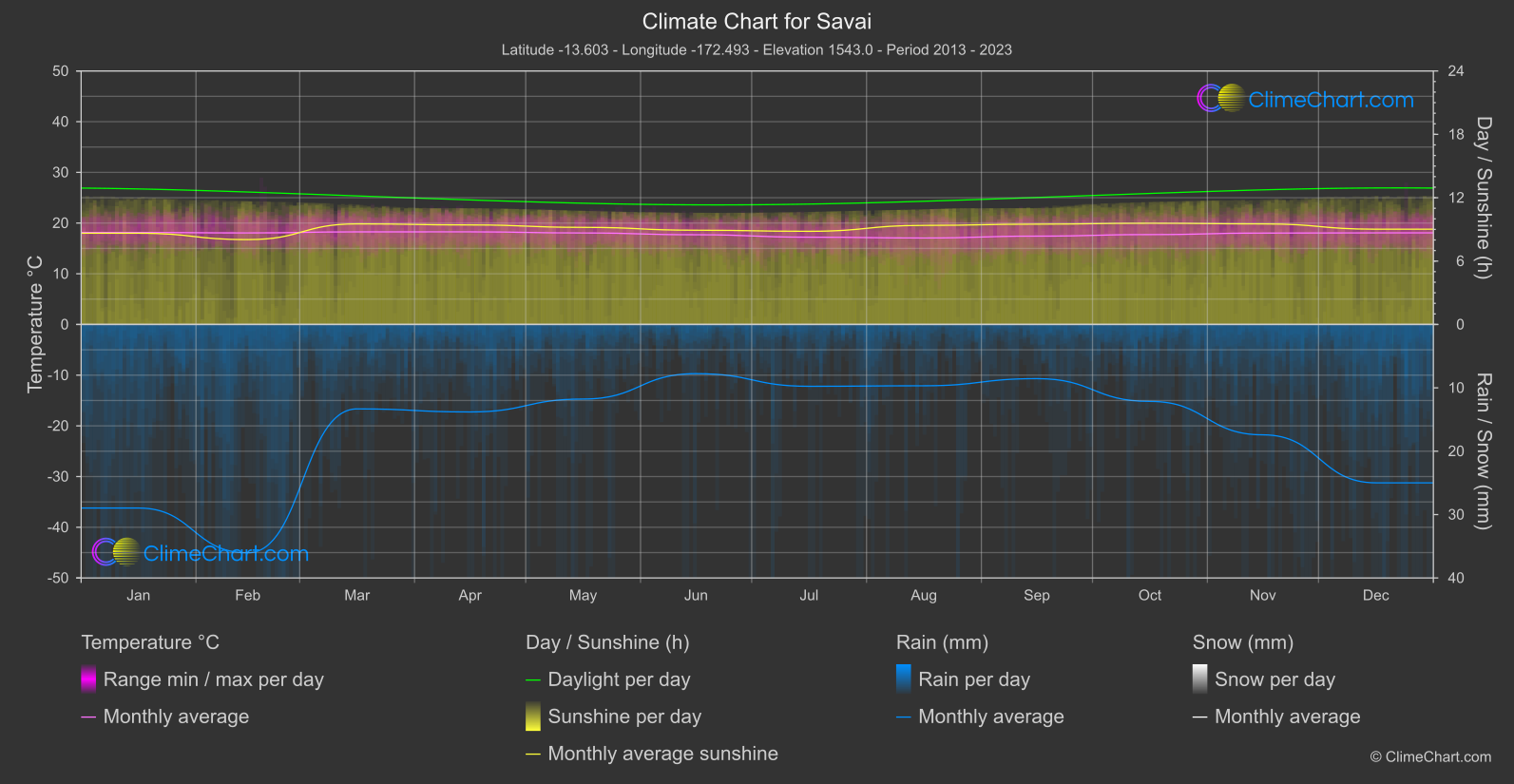This screenshot has width=1514, height=784.
Task: Toggle the Sunshine per day legend swatch
Action: tap(533, 717)
